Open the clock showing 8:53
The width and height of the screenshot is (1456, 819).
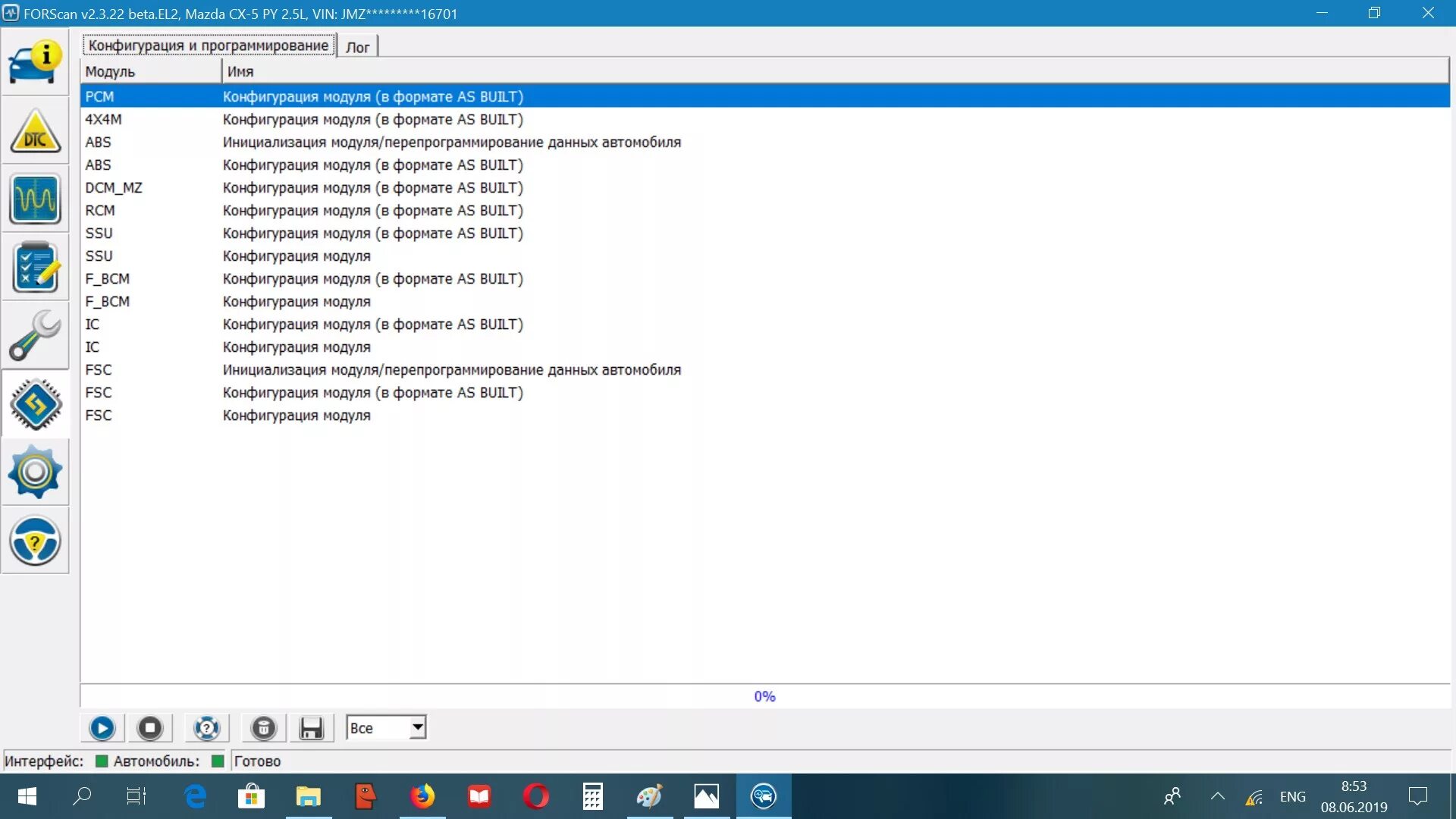coord(1354,796)
